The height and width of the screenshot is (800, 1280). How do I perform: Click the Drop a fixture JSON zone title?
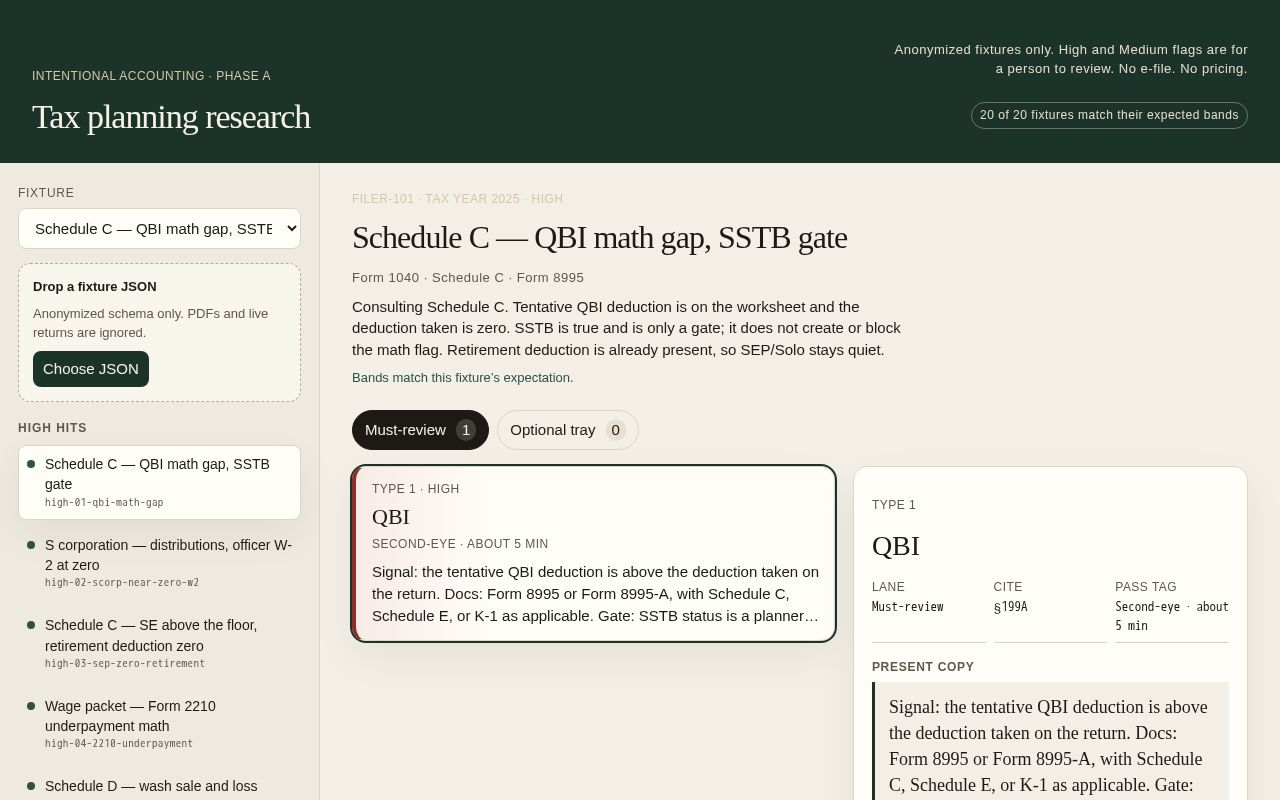pos(95,287)
